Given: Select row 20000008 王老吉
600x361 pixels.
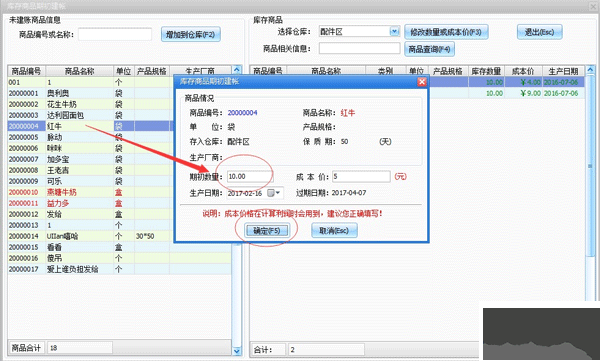Looking at the screenshot, I should pos(119,170).
